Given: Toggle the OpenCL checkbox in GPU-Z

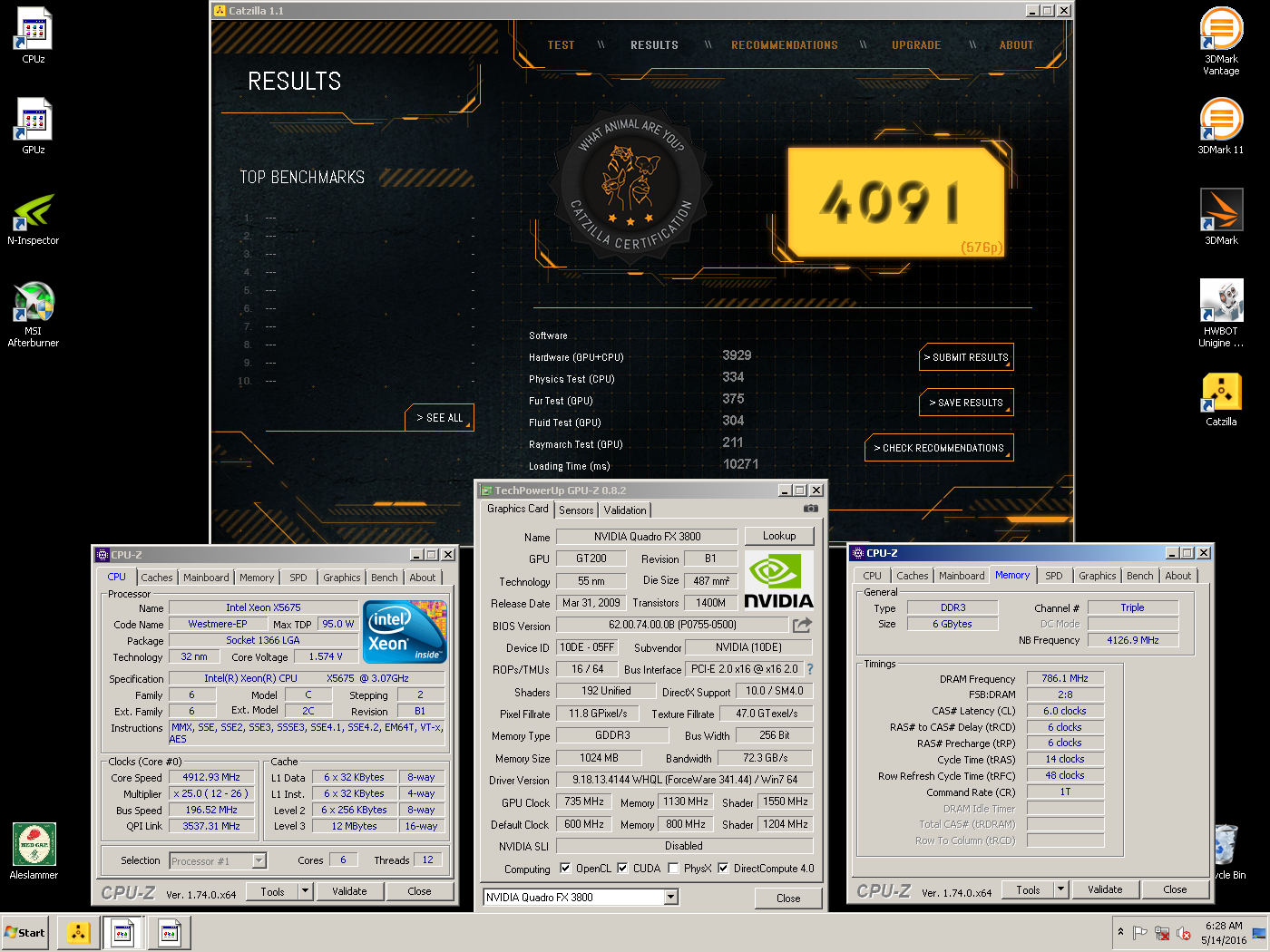Looking at the screenshot, I should point(565,869).
